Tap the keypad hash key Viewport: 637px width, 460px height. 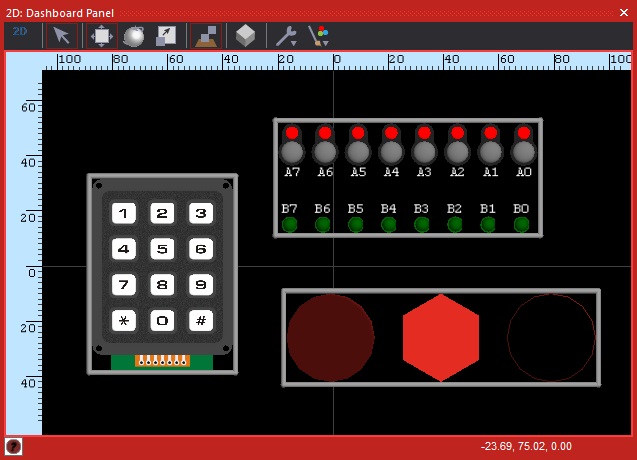tap(201, 320)
